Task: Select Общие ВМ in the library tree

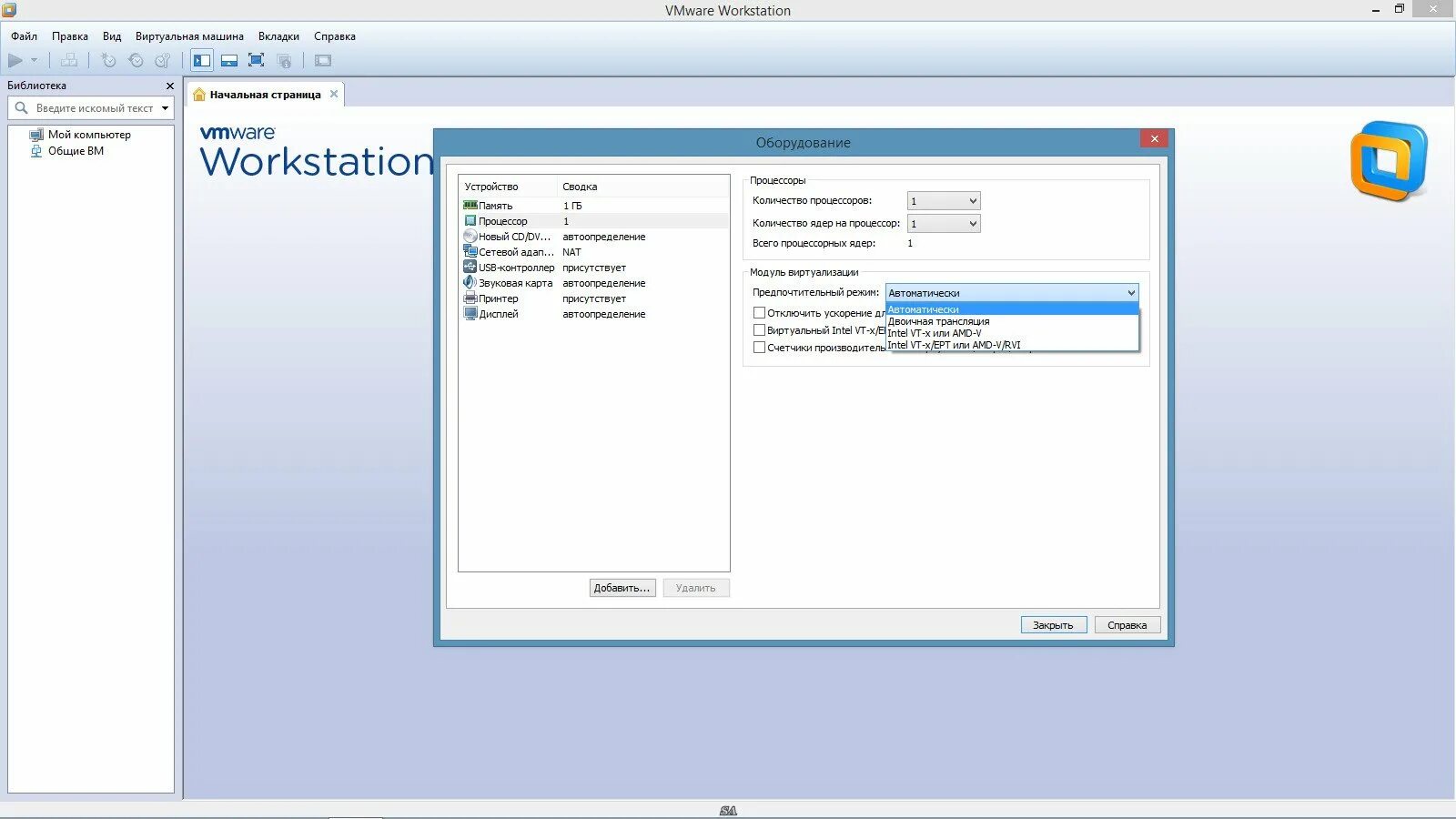Action: [76, 151]
